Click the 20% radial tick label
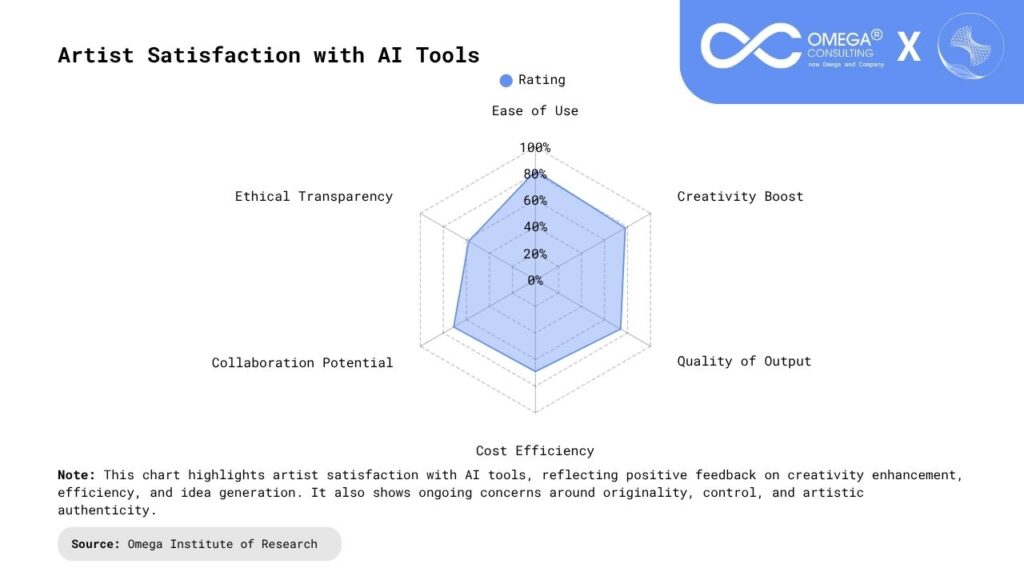 pyautogui.click(x=535, y=254)
